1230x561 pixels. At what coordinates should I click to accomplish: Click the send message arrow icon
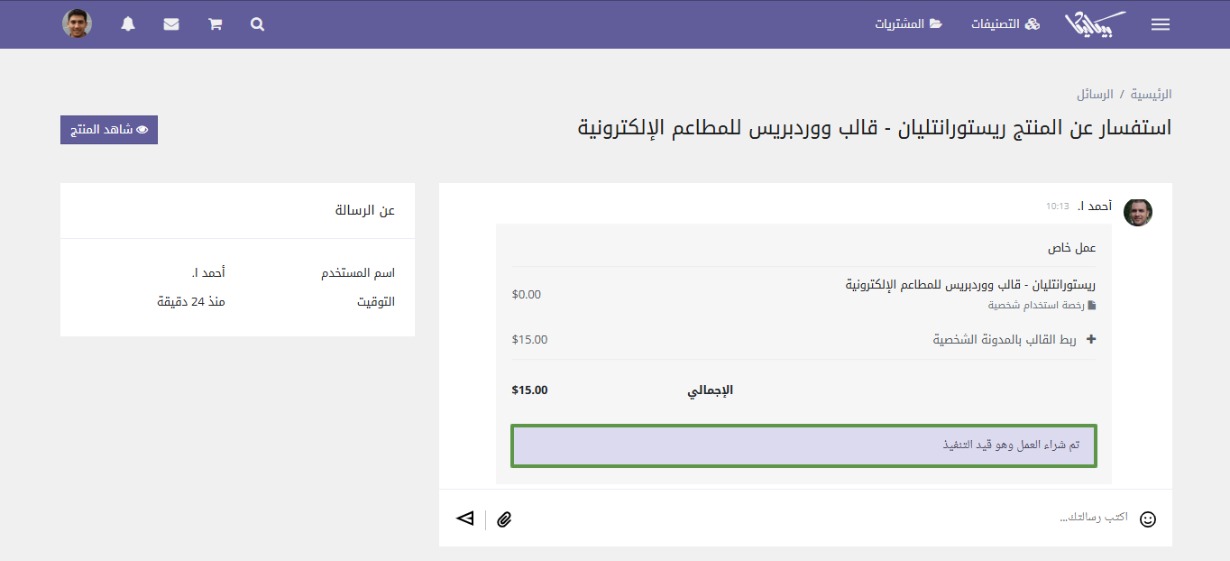[x=465, y=518]
